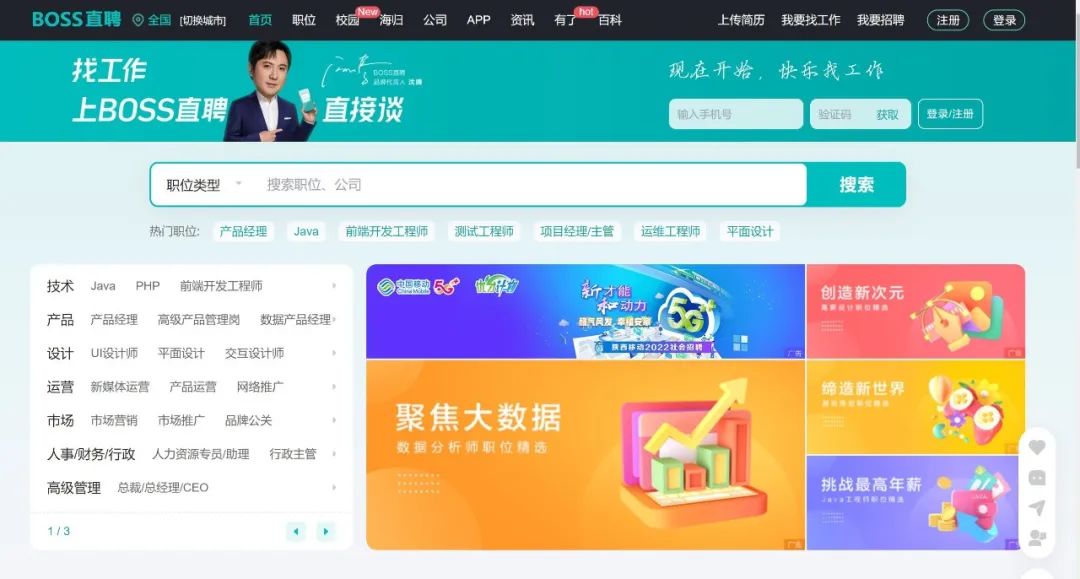1080x579 pixels.
Task: Expand the 高级管理 category row arrow
Action: click(x=334, y=487)
